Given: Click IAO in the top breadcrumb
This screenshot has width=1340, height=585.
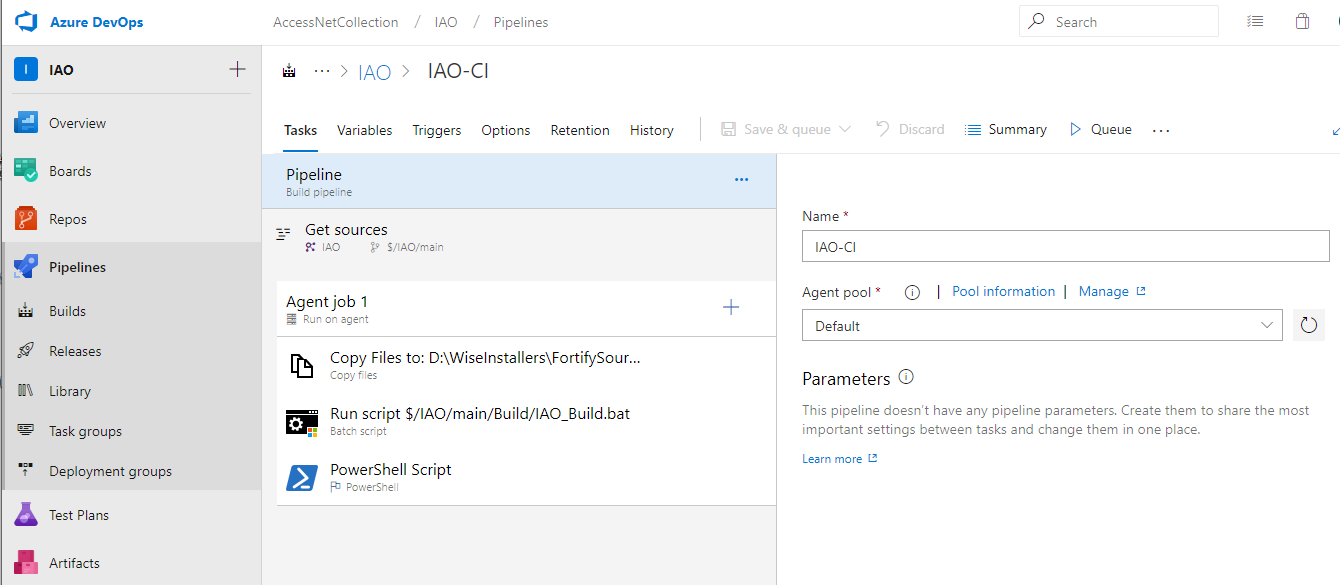Looking at the screenshot, I should tap(446, 22).
